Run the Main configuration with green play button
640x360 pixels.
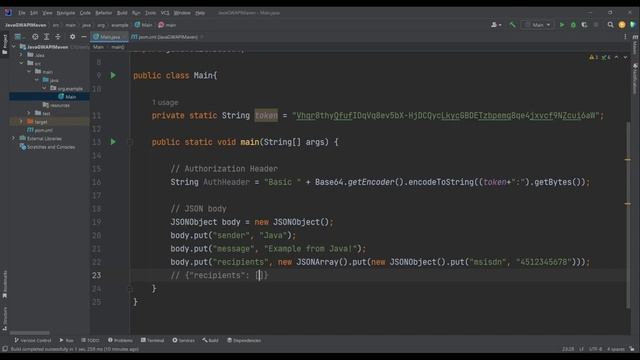tap(562, 25)
